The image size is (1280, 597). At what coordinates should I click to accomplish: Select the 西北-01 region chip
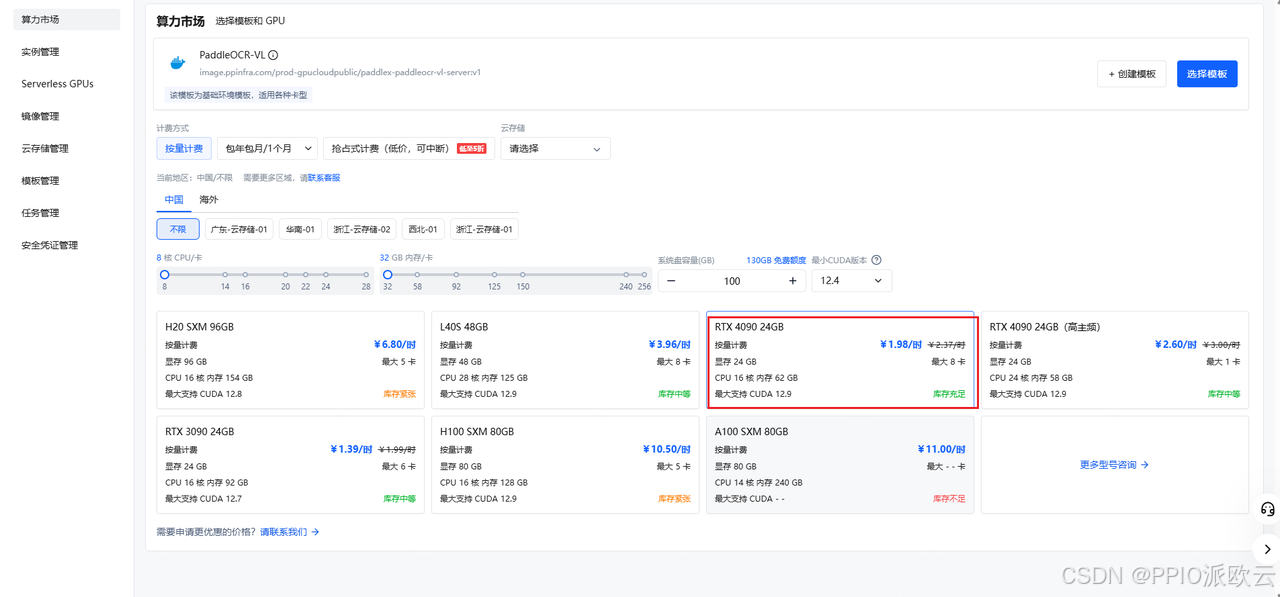[423, 229]
